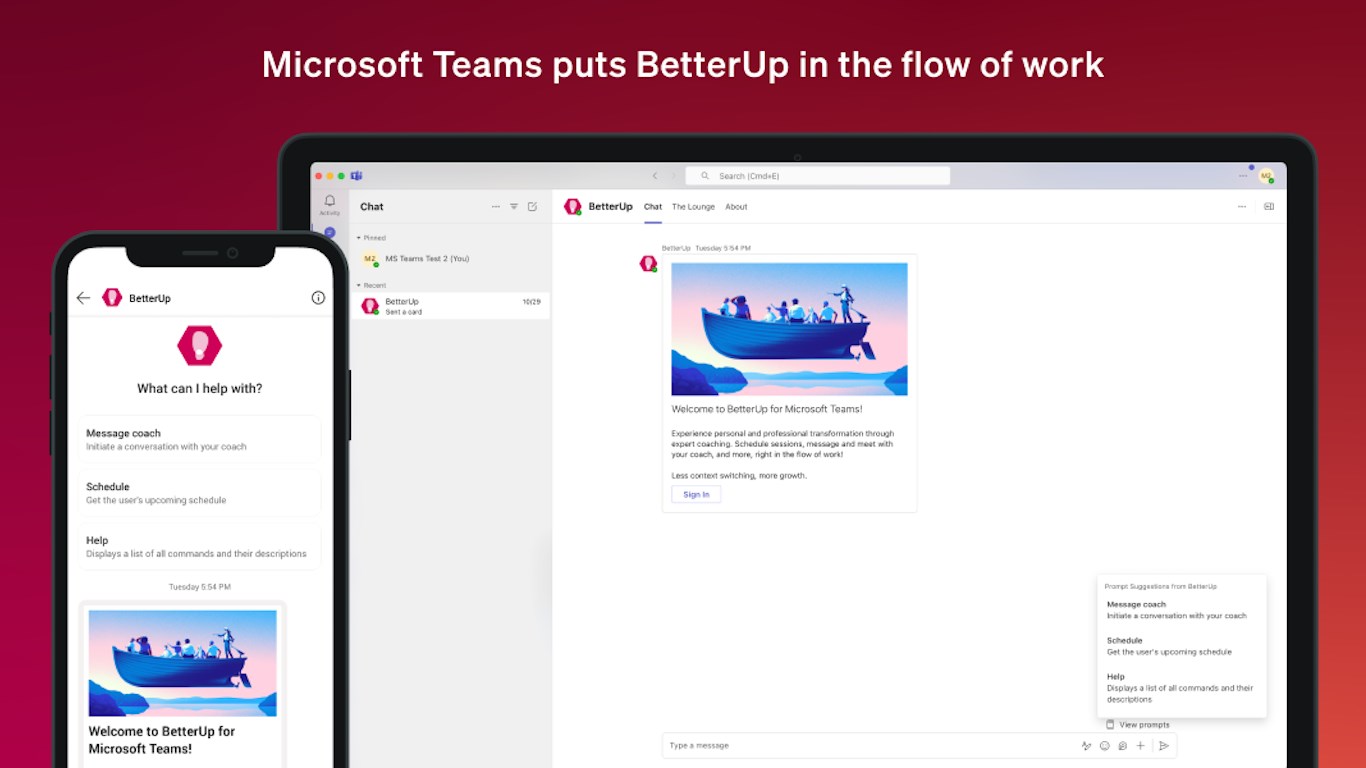Click the 'Welcome to BetterUp for Microsoft Teams!' text on the desktop card
The width and height of the screenshot is (1366, 768).
(767, 409)
